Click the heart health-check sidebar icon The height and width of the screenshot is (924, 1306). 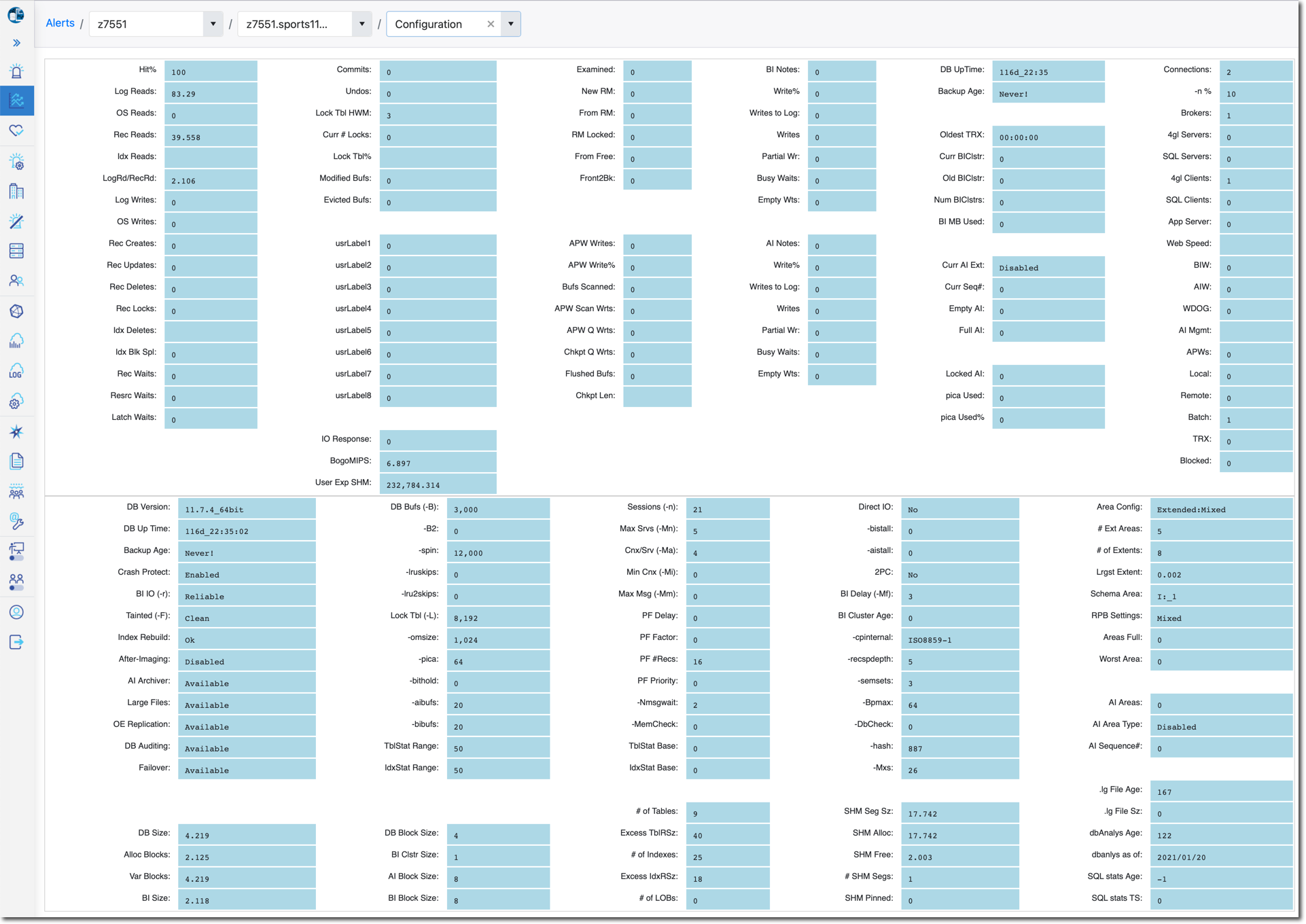click(x=16, y=130)
